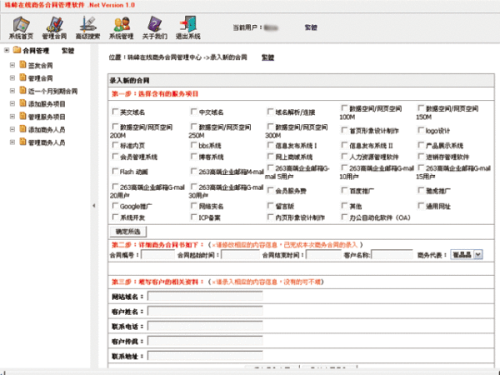Select 添加服务项目 in the sidebar tree
The image size is (500, 375).
point(47,104)
